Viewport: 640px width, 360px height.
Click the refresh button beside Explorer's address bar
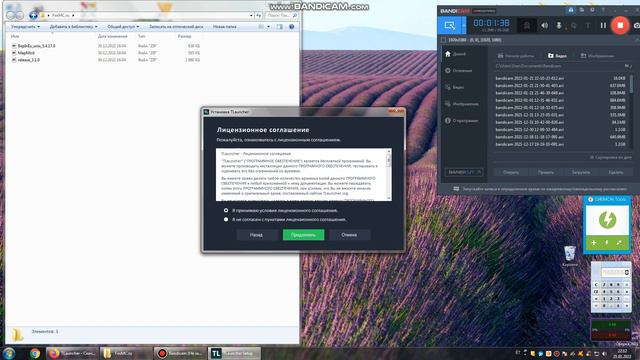pyautogui.click(x=258, y=15)
